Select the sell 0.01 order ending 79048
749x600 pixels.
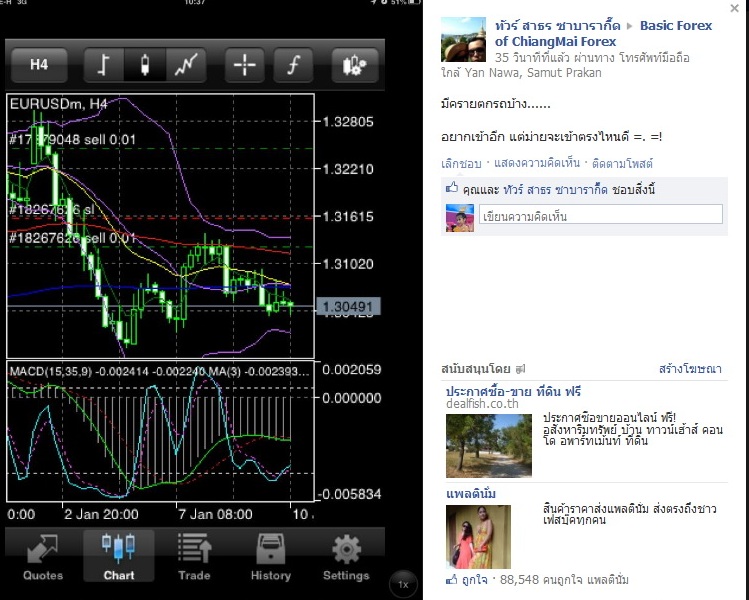click(x=73, y=139)
